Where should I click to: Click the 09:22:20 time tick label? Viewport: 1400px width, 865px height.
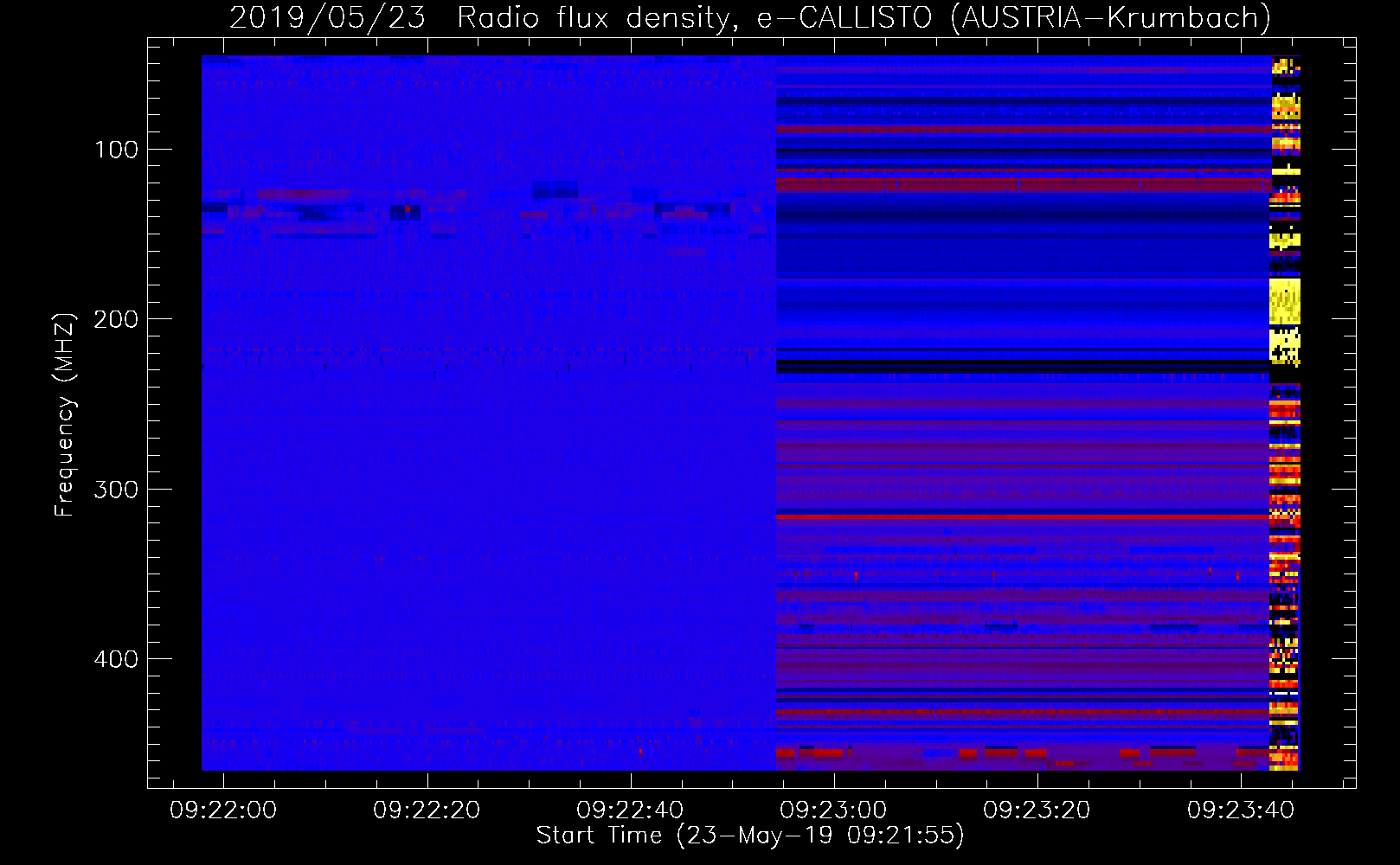point(427,811)
